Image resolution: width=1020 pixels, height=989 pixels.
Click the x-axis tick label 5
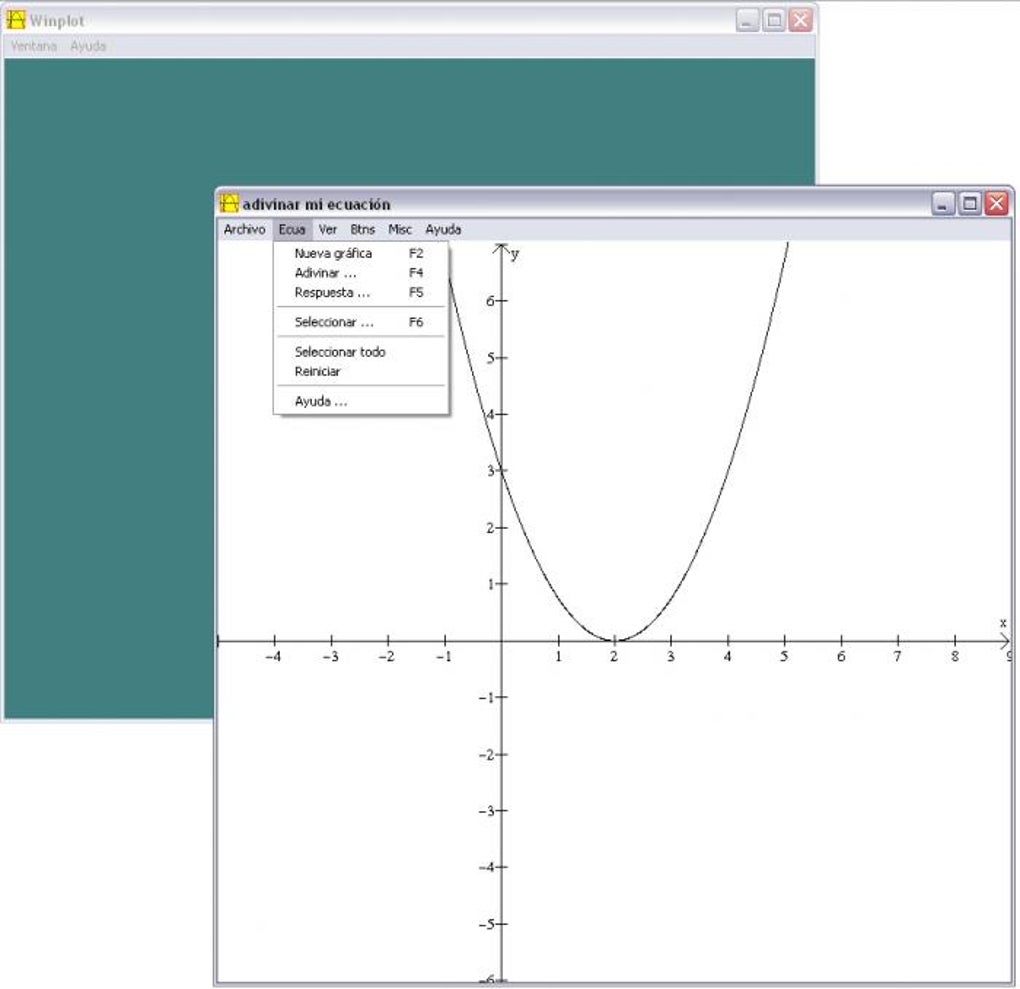click(x=784, y=657)
